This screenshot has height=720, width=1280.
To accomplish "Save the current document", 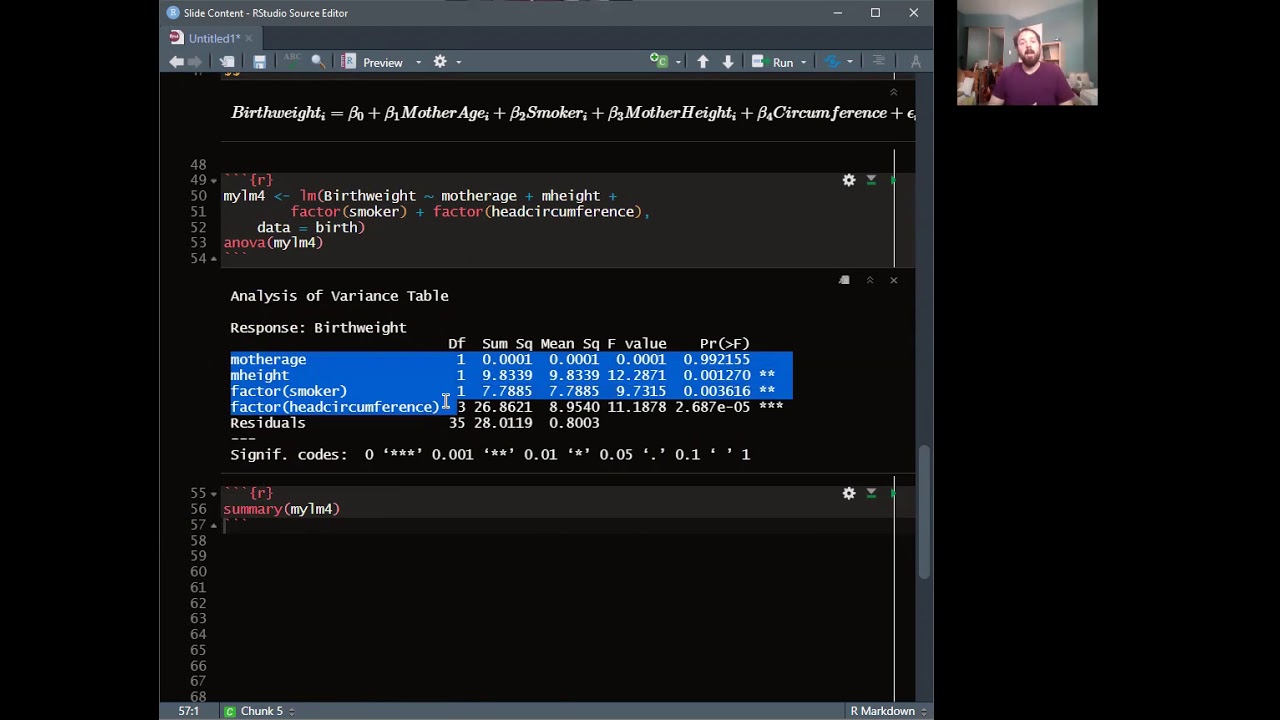I will point(259,62).
